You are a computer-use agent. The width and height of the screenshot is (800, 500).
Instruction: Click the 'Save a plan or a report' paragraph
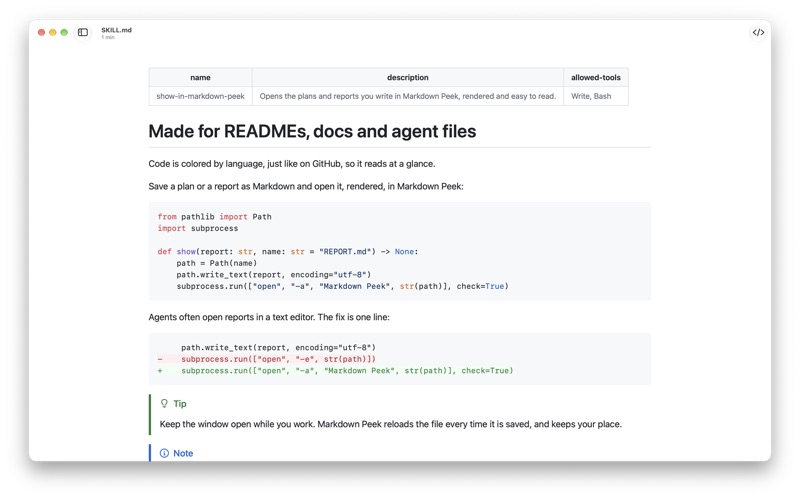tap(306, 186)
